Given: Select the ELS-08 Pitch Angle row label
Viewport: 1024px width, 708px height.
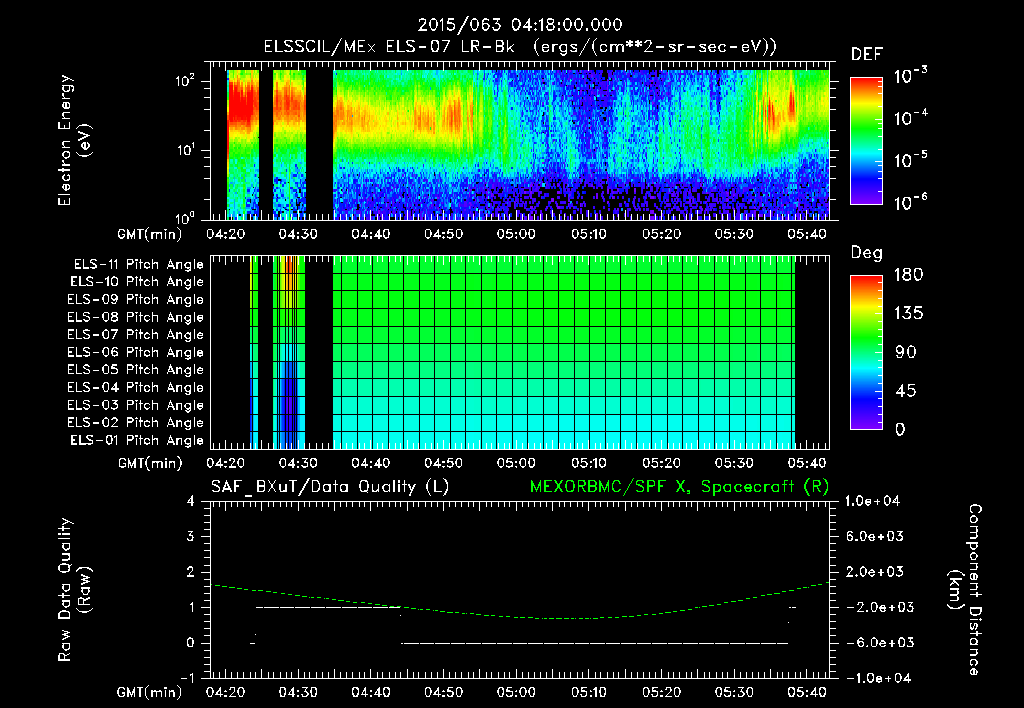Looking at the screenshot, I should [136, 317].
